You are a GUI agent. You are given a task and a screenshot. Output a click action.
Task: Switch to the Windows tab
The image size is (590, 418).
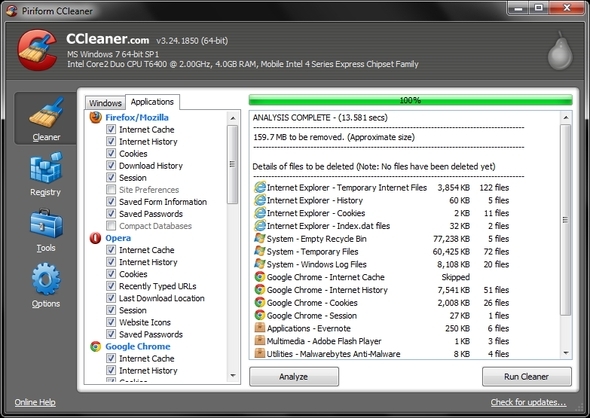click(x=105, y=103)
